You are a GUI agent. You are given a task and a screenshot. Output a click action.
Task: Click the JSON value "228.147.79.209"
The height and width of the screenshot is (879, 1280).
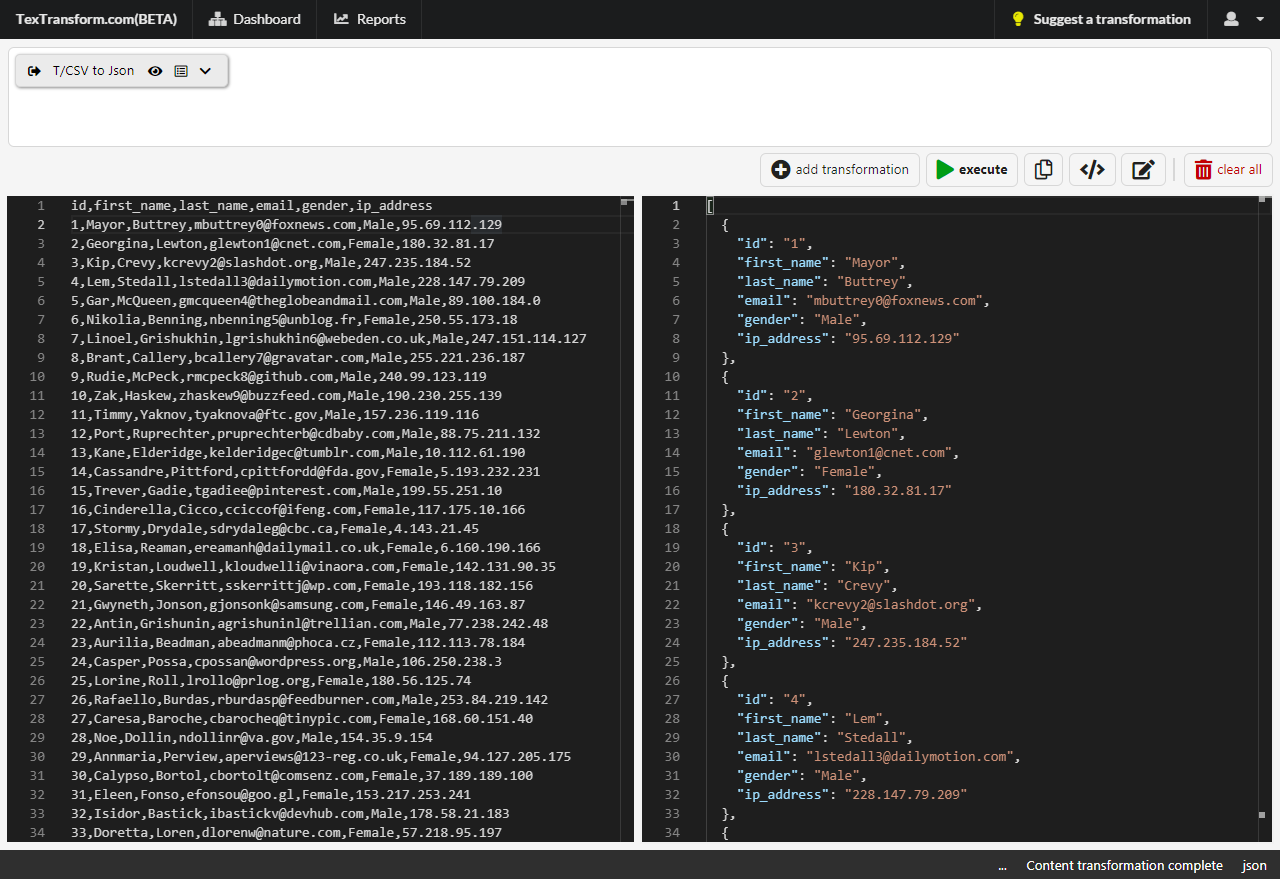(906, 795)
